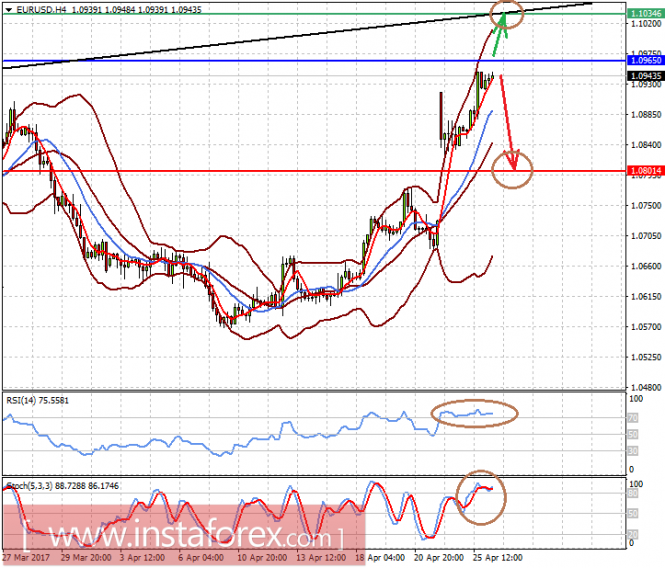Click the 27 Mar 2017 date label
The height and width of the screenshot is (568, 665).
pyautogui.click(x=26, y=557)
